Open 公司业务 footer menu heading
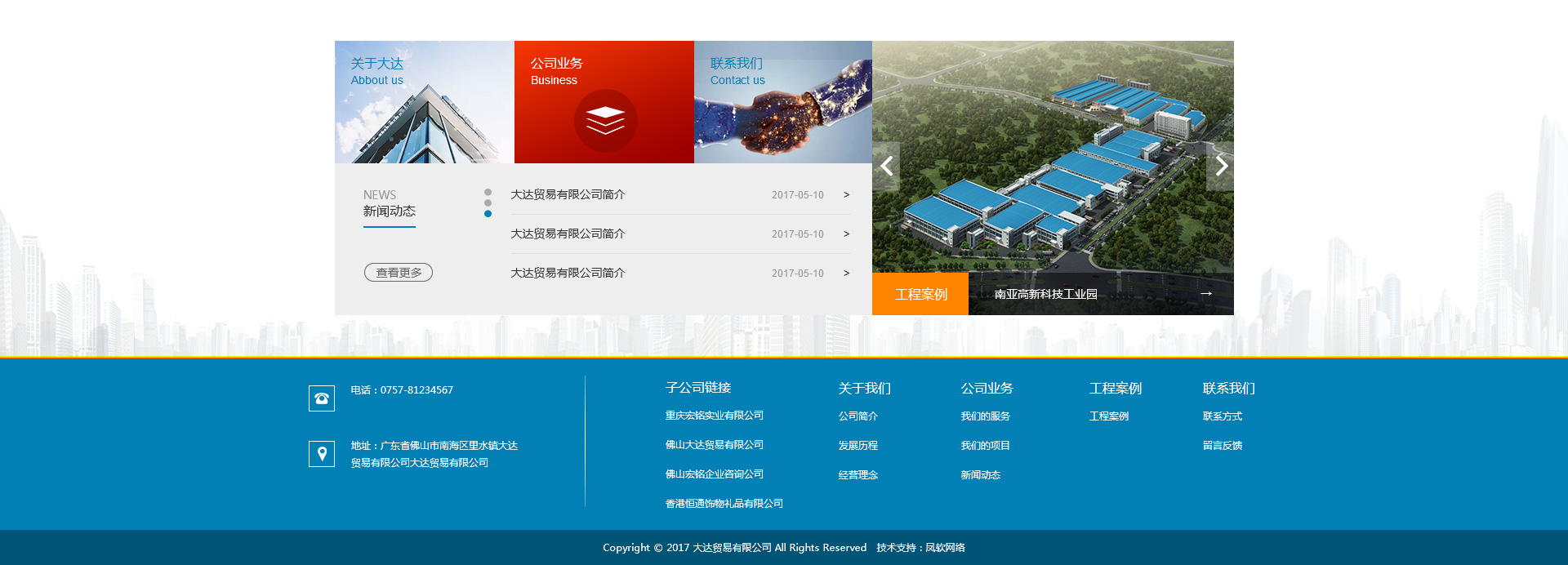The height and width of the screenshot is (565, 1568). tap(987, 389)
